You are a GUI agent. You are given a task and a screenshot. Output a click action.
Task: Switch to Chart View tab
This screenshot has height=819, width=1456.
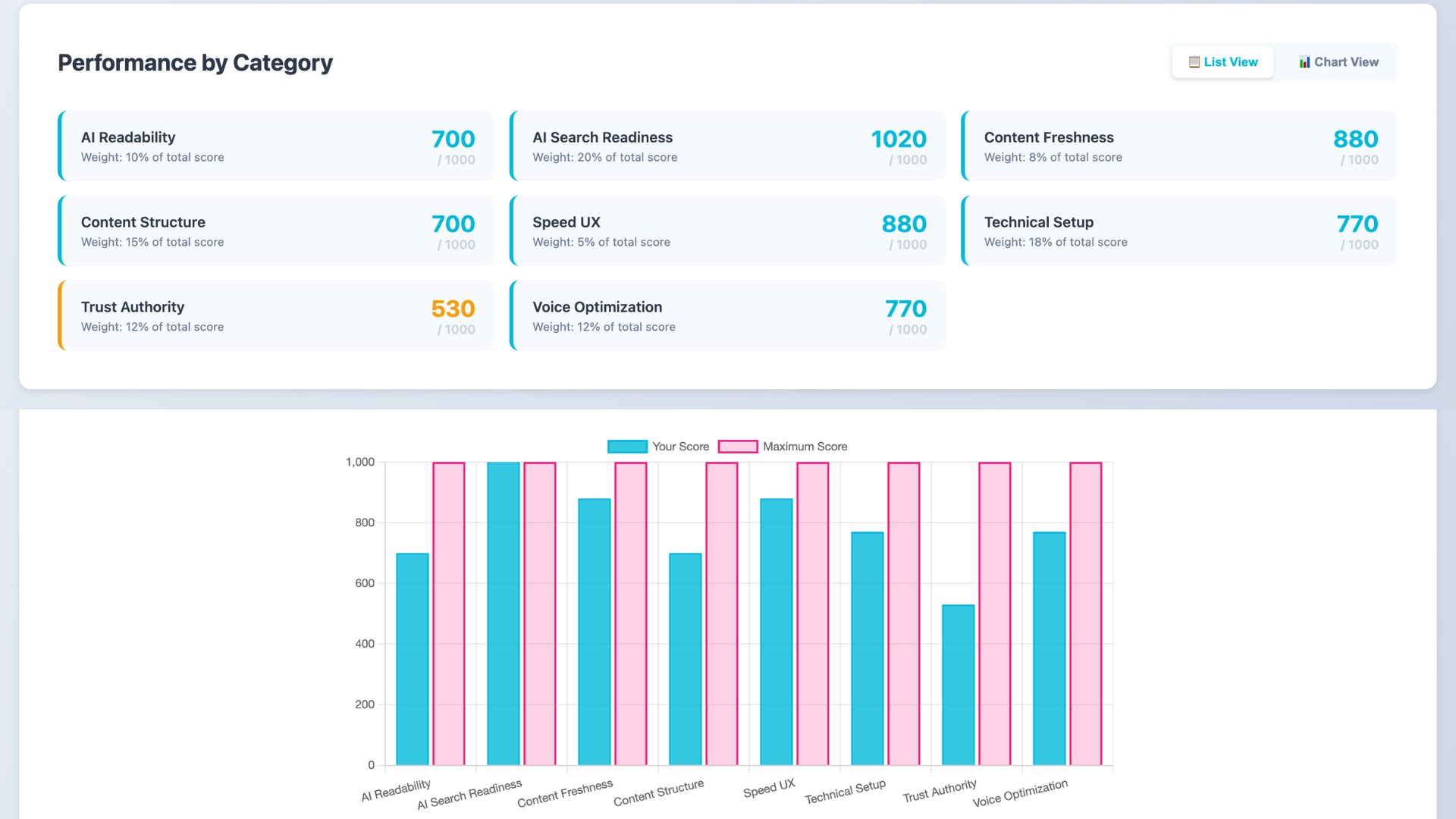pos(1338,62)
